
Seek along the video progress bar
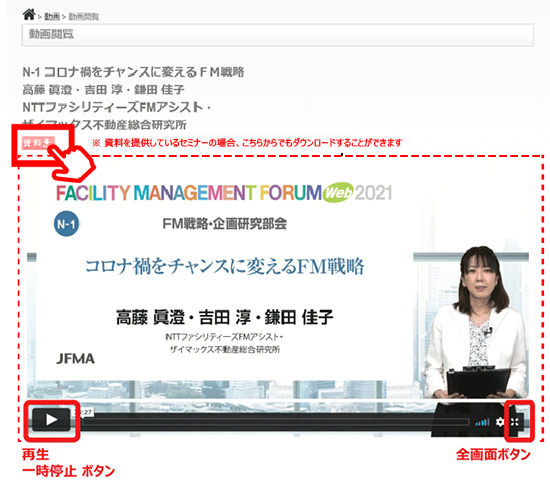point(275,422)
